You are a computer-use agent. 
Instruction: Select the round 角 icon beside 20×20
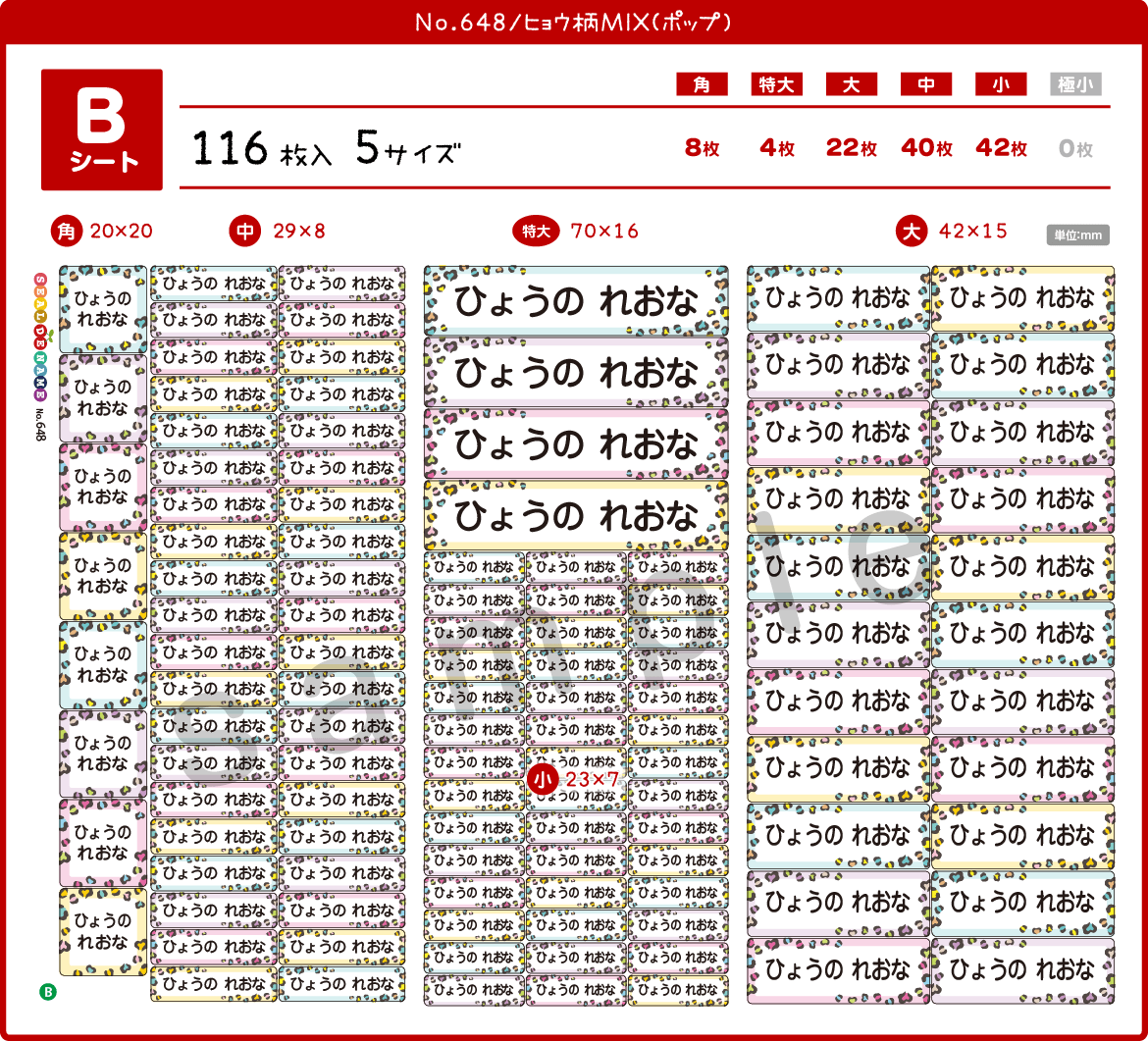67,232
